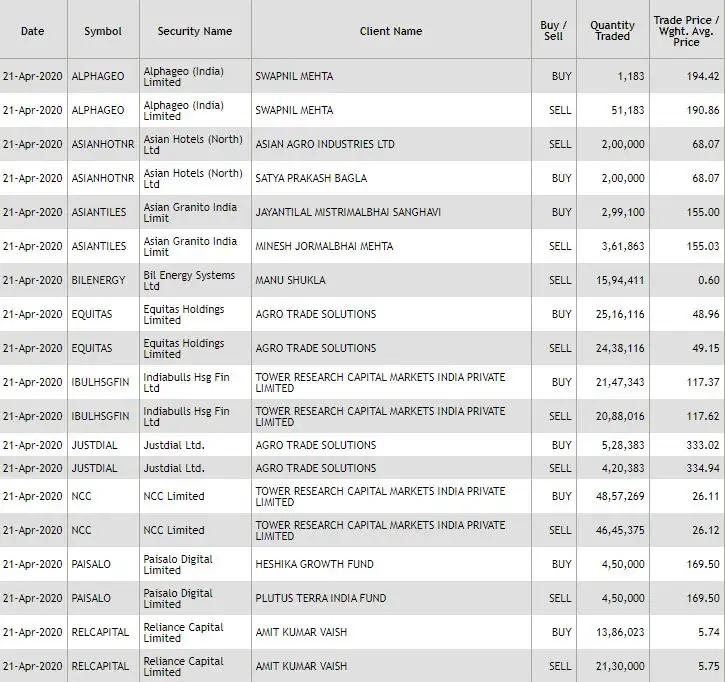The height and width of the screenshot is (682, 725).
Task: Click the Client Name column header
Action: click(x=390, y=31)
